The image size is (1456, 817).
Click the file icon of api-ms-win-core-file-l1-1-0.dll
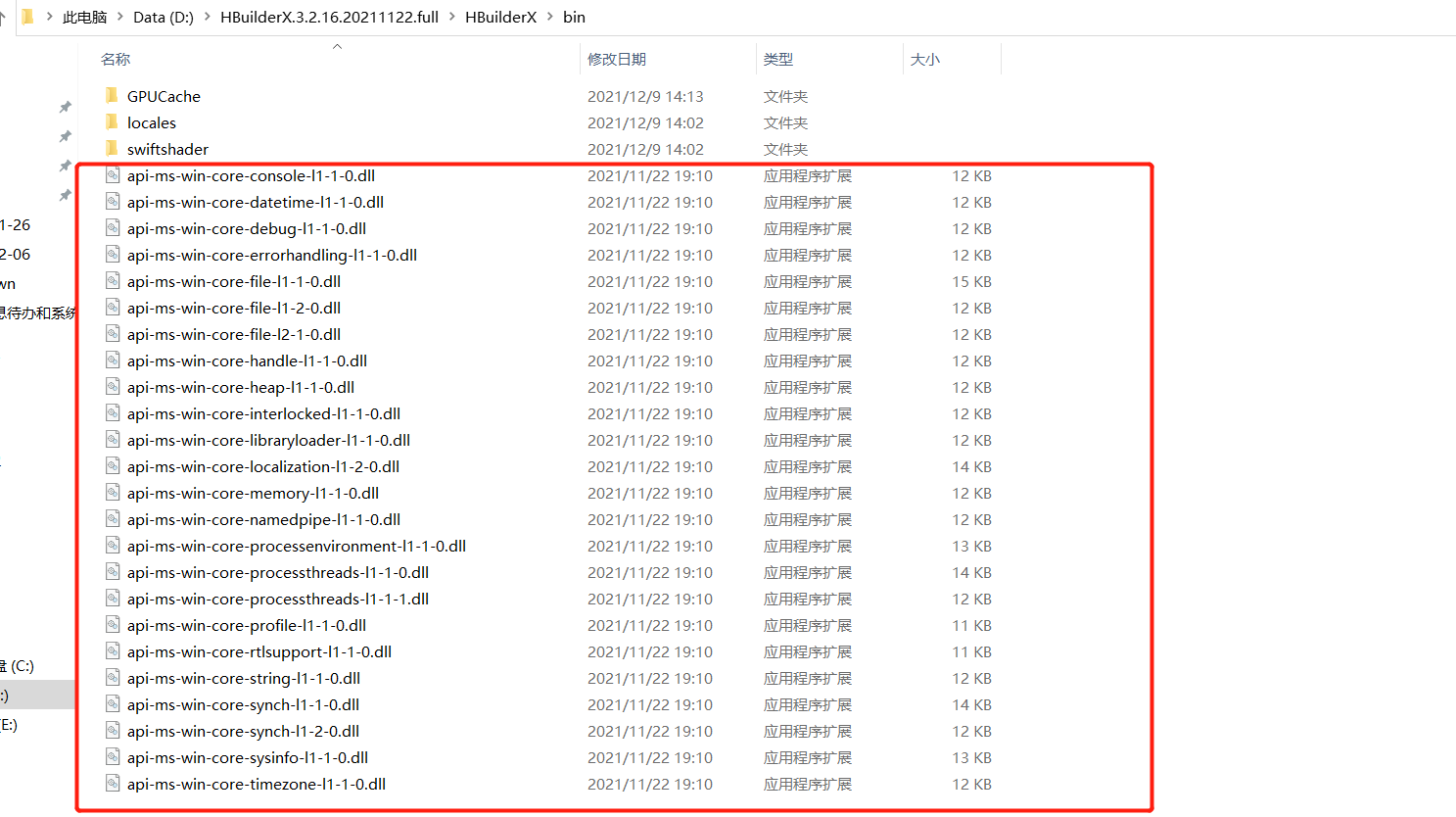coord(113,281)
